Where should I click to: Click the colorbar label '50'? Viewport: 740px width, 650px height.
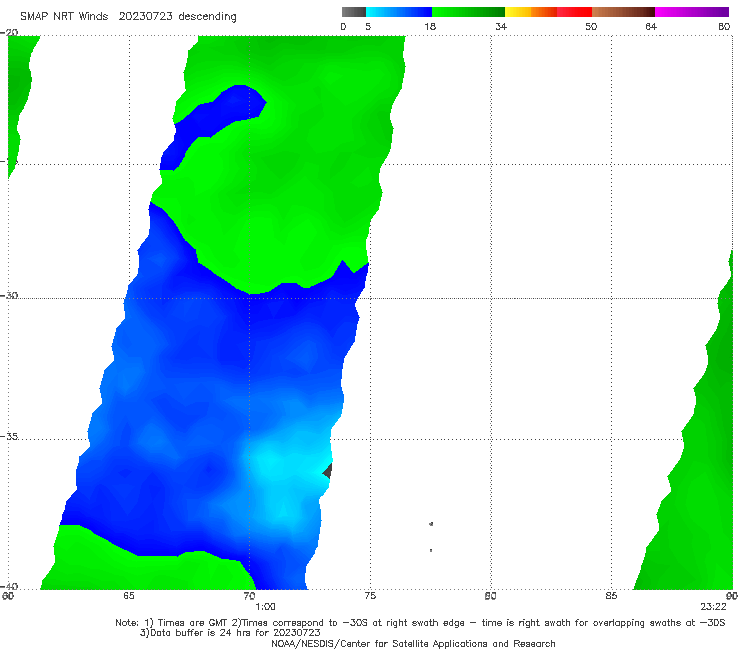[591, 26]
